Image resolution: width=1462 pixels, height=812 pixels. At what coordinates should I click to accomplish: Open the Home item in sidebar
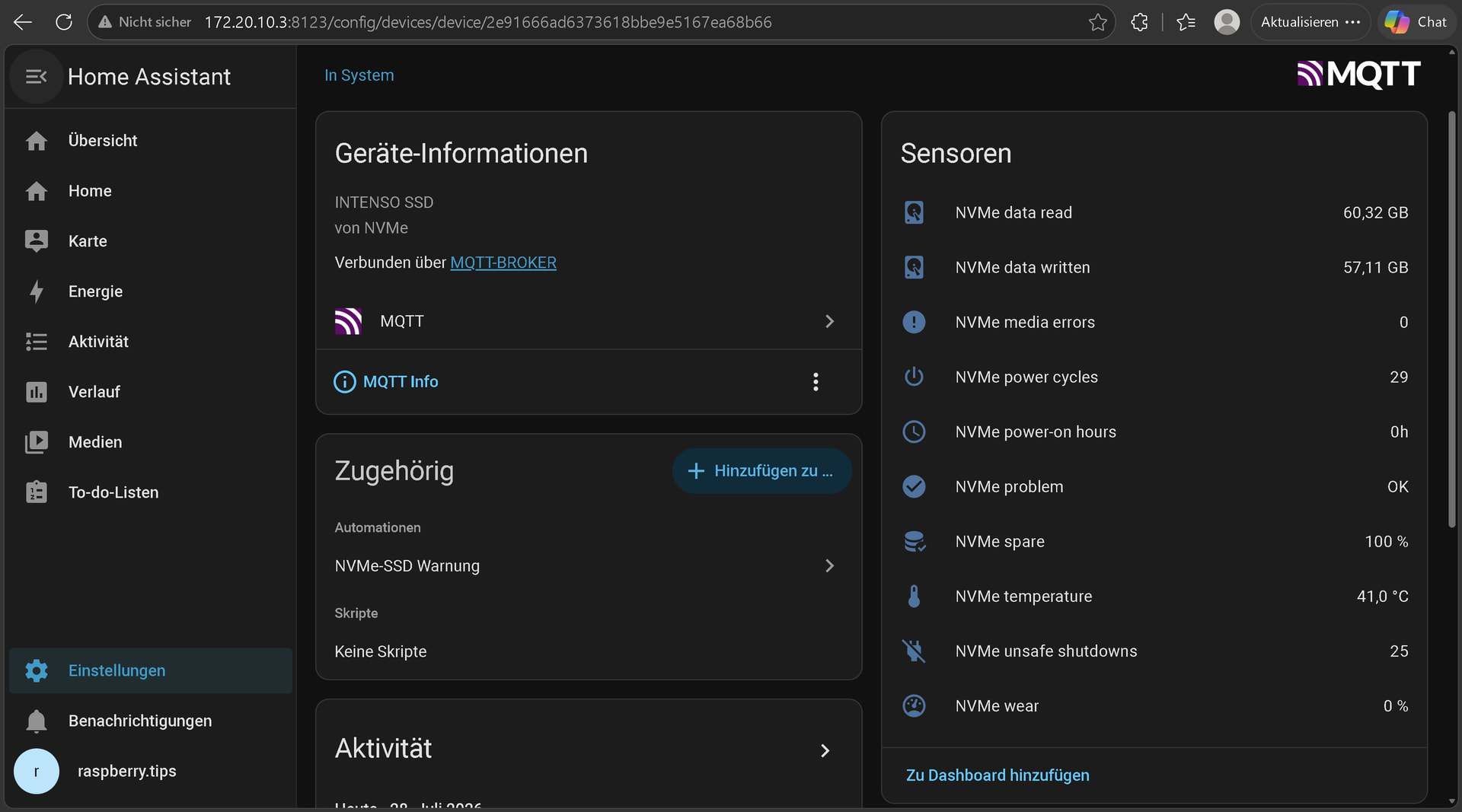tap(150, 191)
